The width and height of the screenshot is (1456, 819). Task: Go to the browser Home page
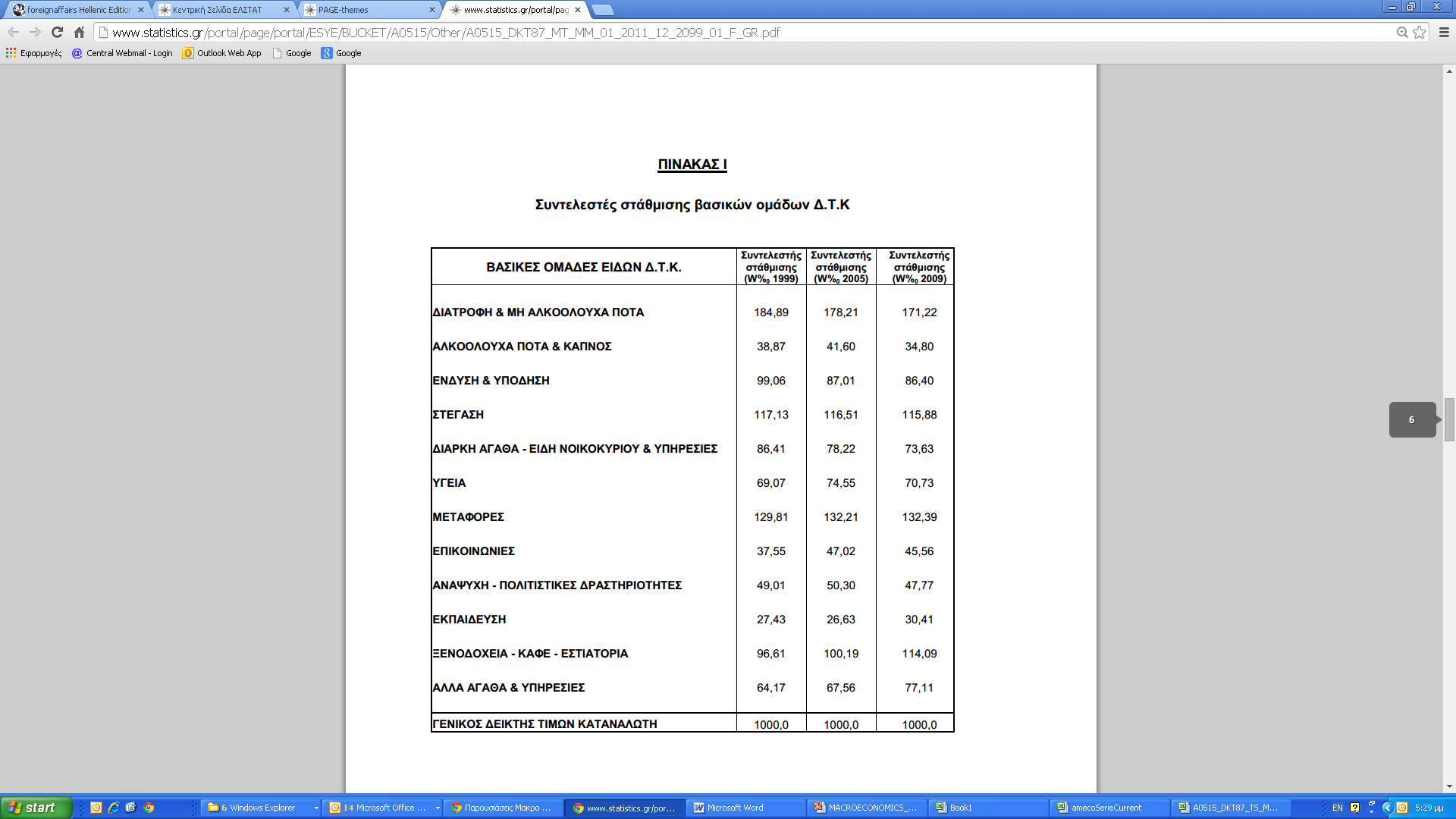[79, 33]
